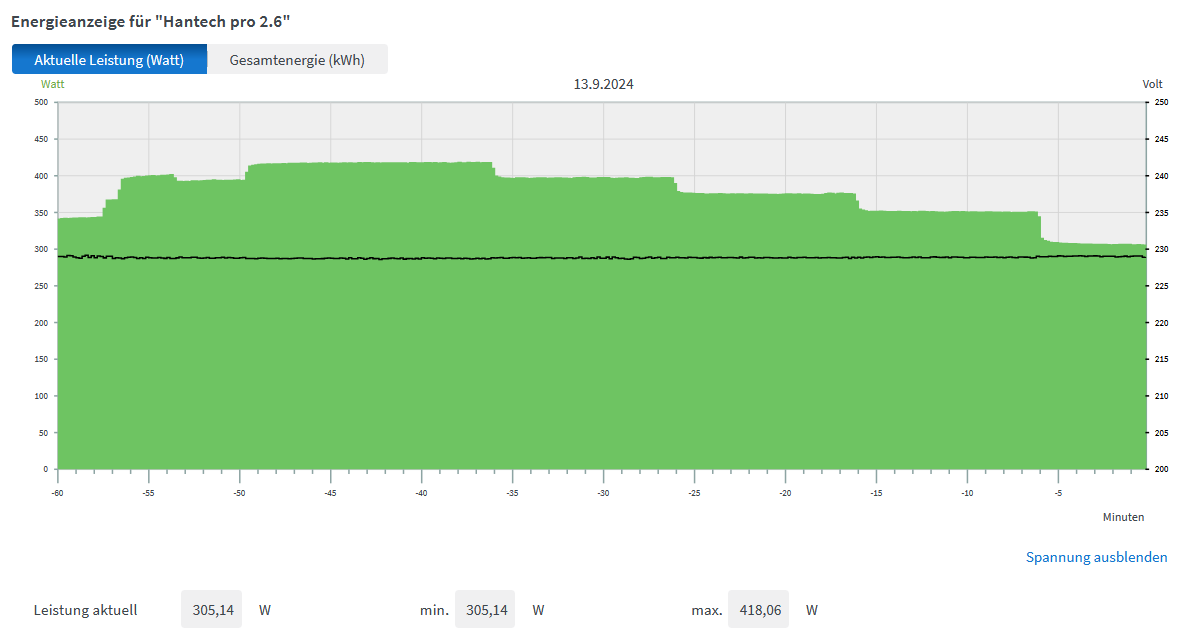Select the max. 418,06 value field
This screenshot has width=1187, height=631.
(757, 609)
